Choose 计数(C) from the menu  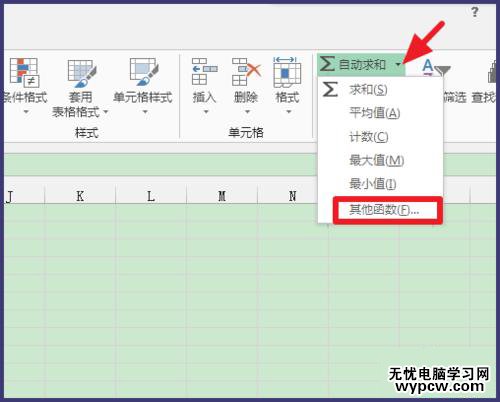(380, 137)
